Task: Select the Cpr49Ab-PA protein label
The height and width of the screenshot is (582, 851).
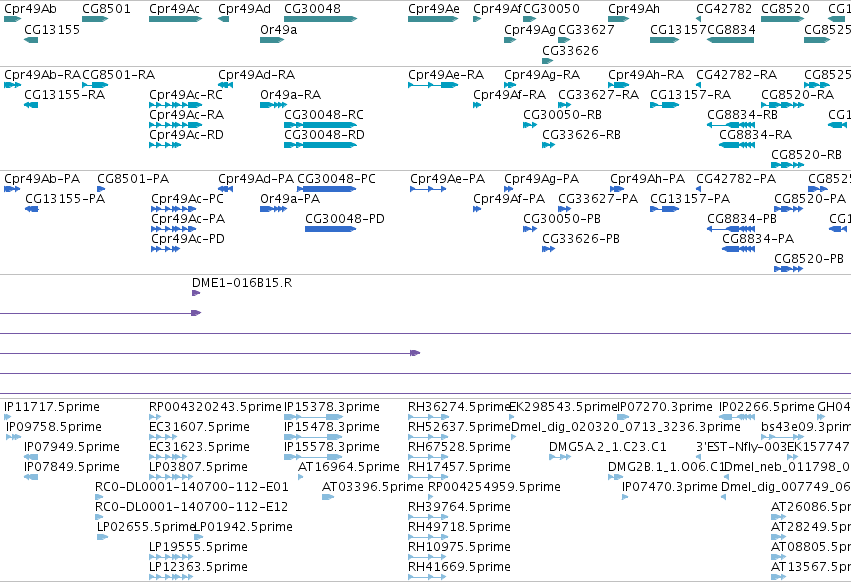Action: click(x=42, y=179)
